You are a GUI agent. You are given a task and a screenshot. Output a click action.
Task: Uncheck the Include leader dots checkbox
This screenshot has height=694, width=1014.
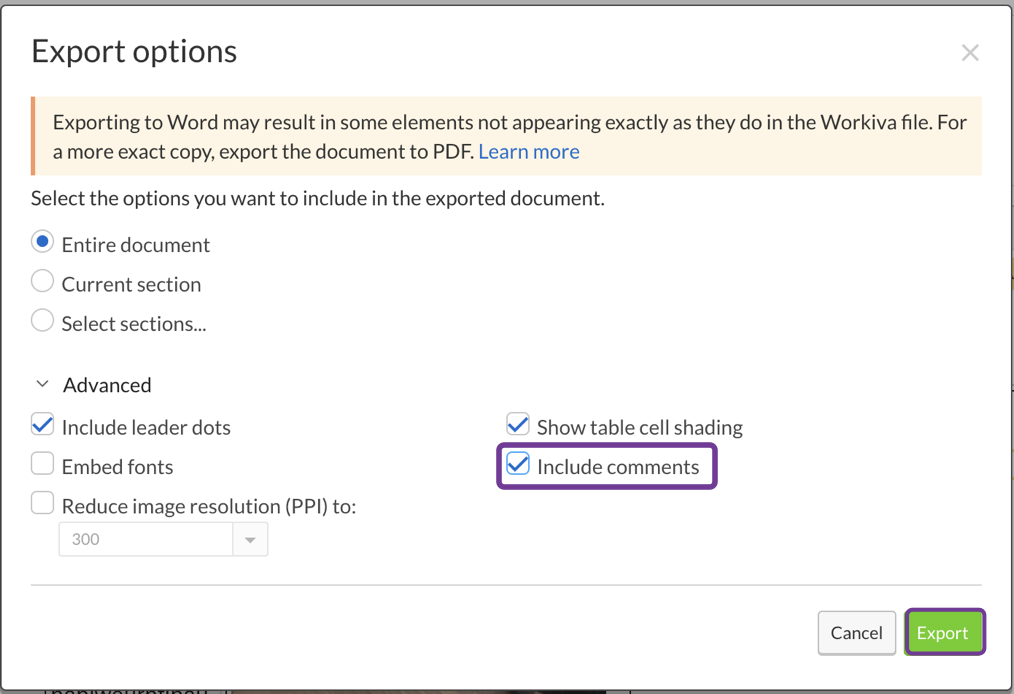42,426
